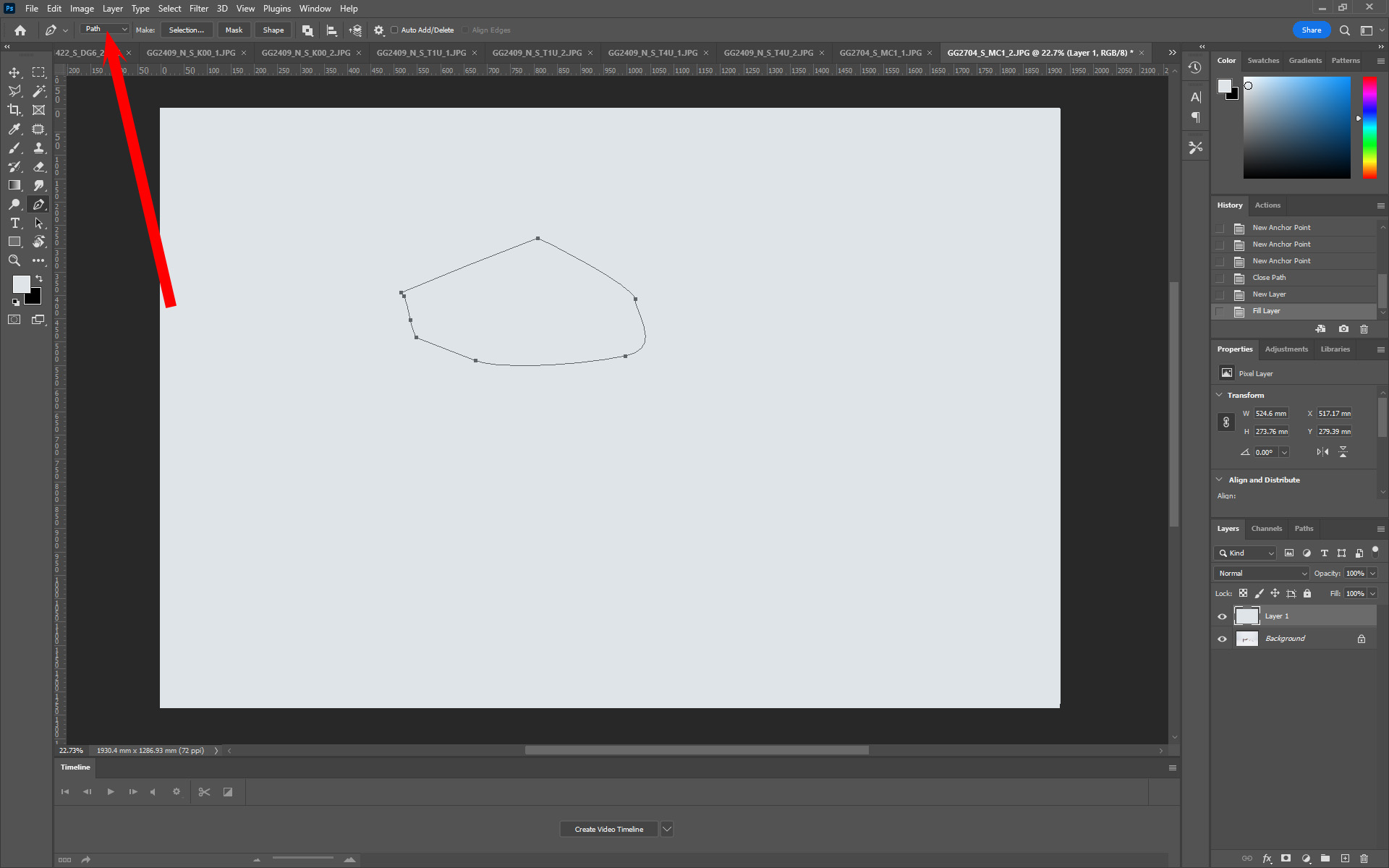1389x868 pixels.
Task: Open the Filter menu
Action: [x=199, y=9]
